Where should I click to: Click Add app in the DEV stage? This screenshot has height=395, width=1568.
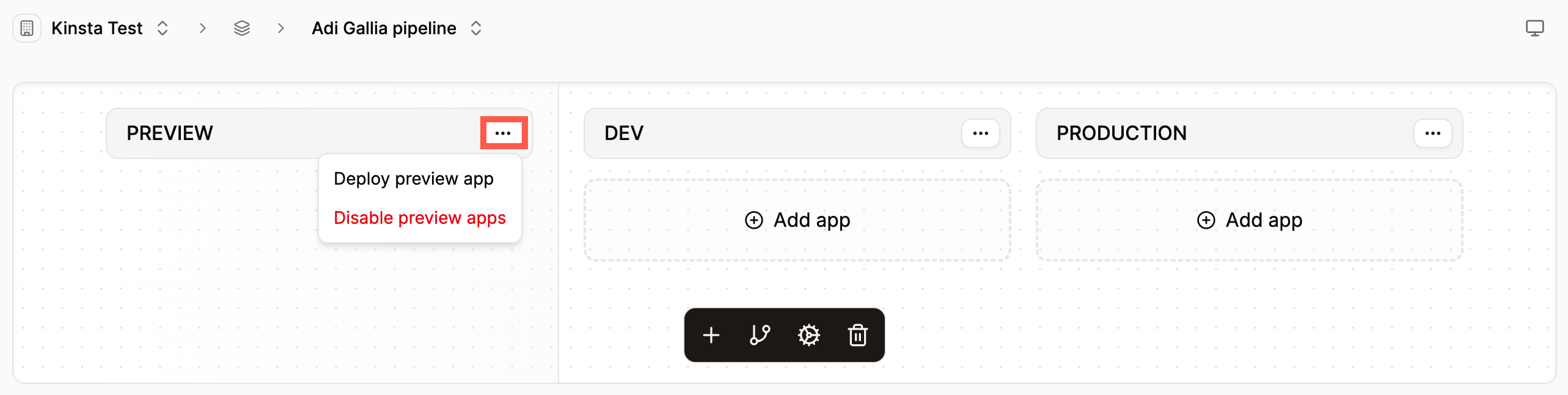click(x=797, y=220)
